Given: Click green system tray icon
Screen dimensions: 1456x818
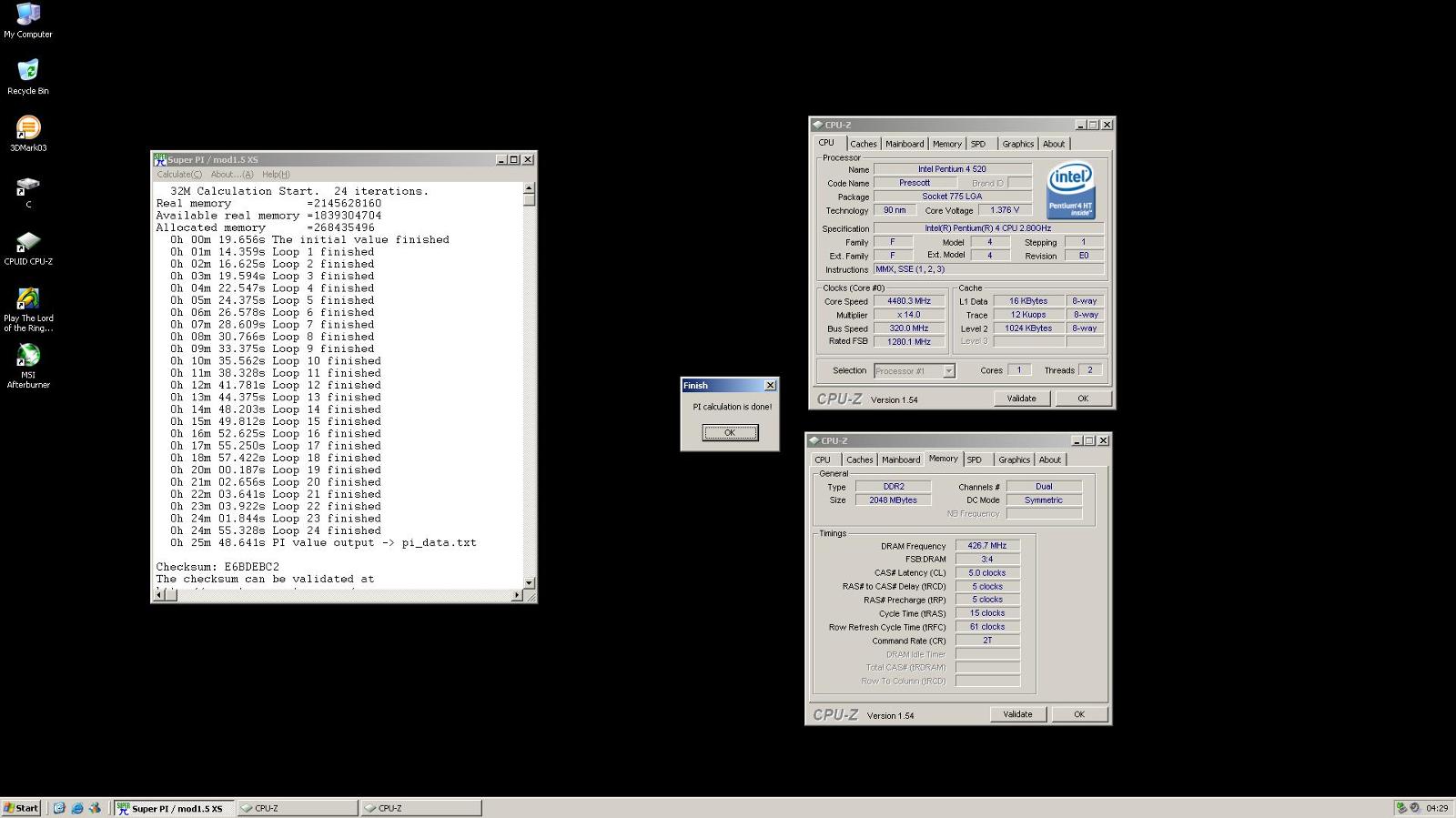Looking at the screenshot, I should [x=1401, y=808].
